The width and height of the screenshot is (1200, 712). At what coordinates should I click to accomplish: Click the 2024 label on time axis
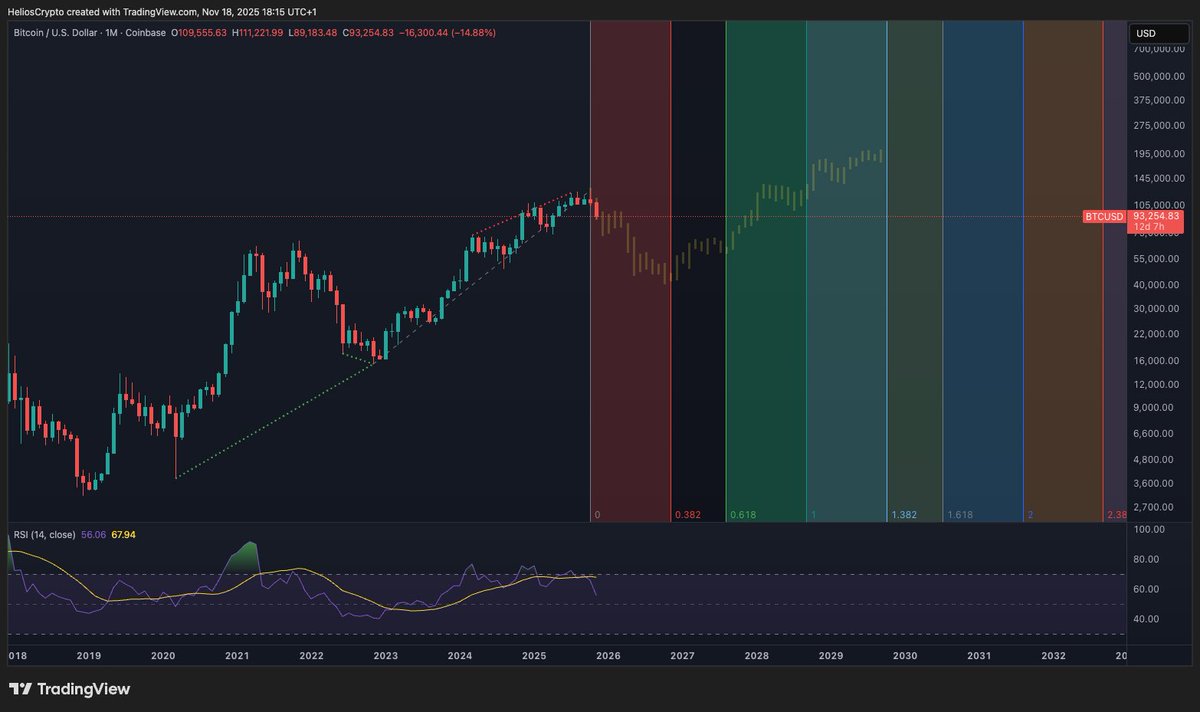coord(460,655)
